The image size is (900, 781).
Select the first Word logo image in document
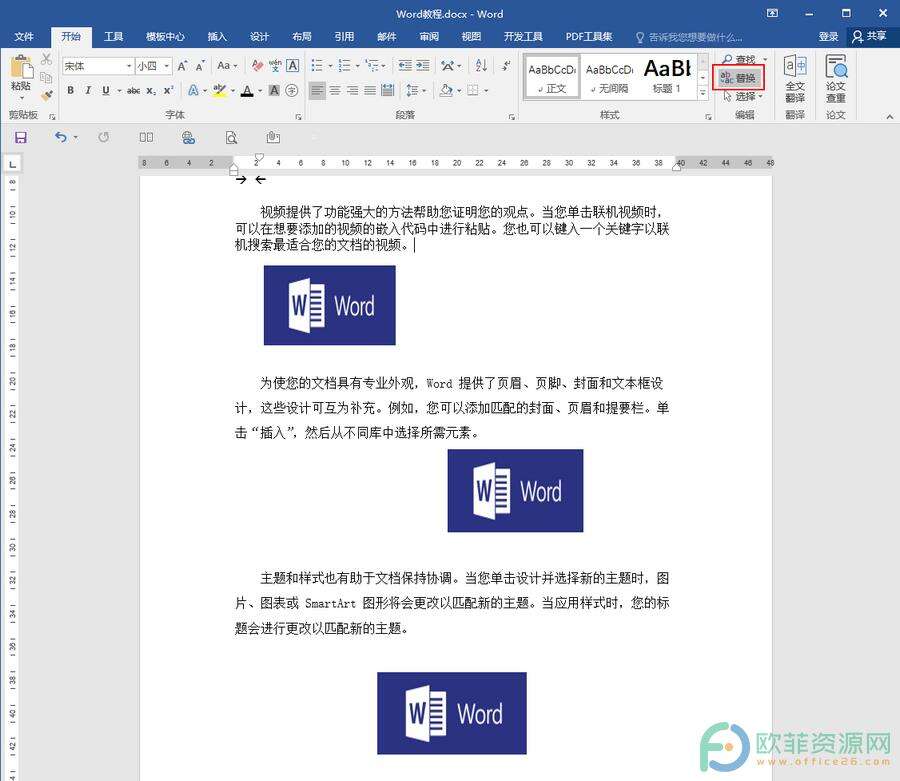[329, 305]
